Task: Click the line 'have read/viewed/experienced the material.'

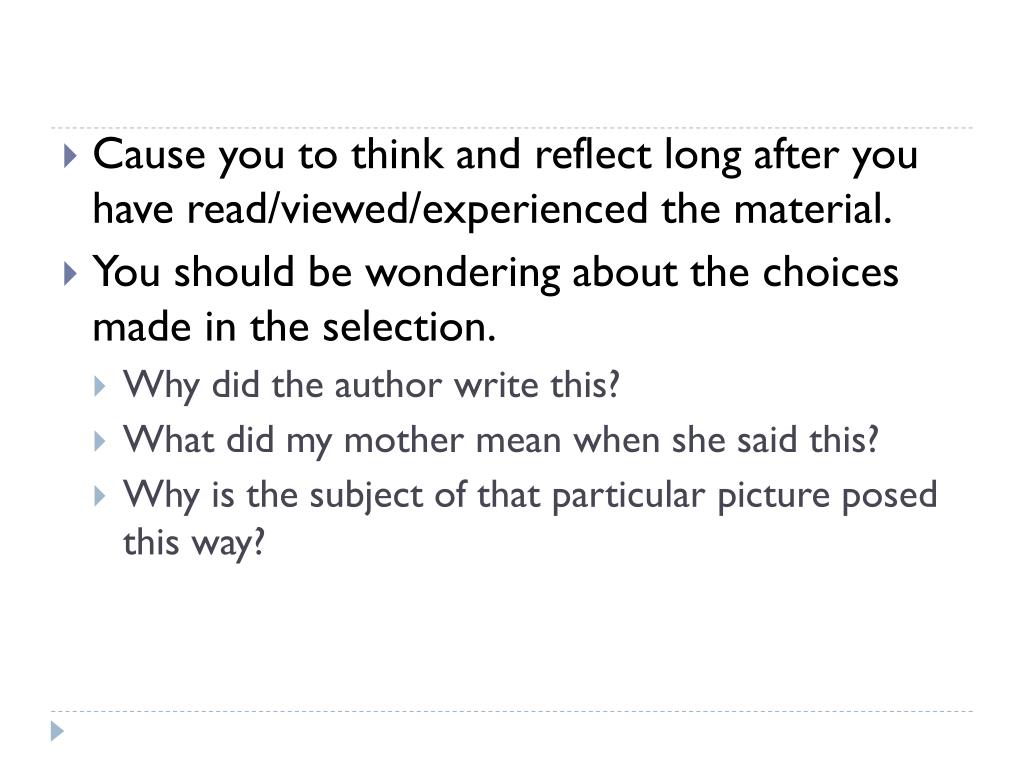Action: [x=492, y=209]
